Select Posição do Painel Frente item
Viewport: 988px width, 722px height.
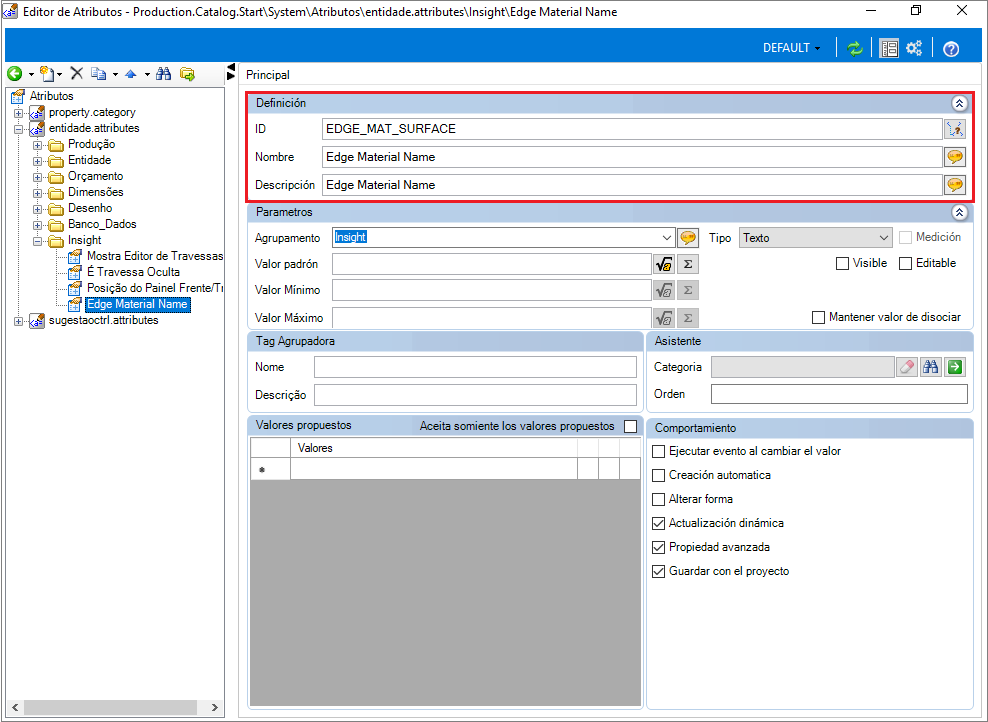coord(155,288)
